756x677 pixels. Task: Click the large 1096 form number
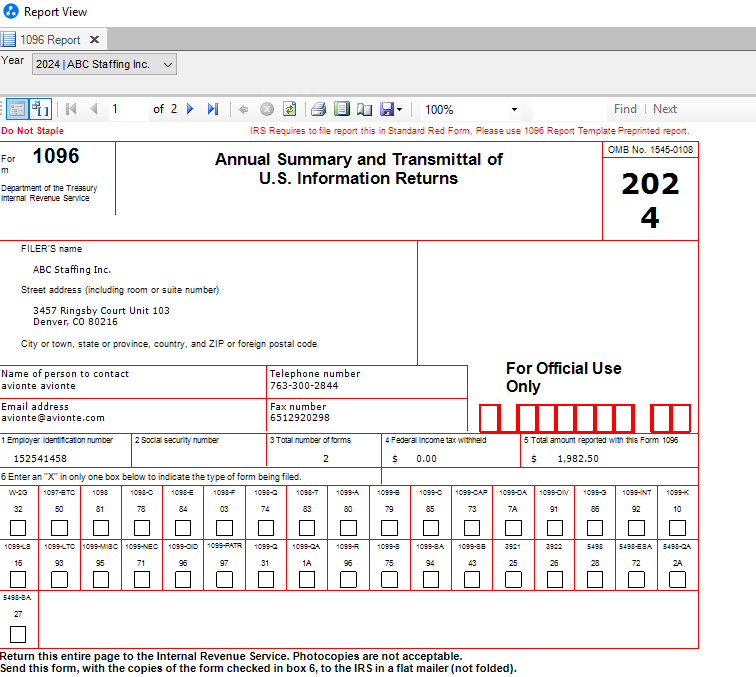[56, 156]
